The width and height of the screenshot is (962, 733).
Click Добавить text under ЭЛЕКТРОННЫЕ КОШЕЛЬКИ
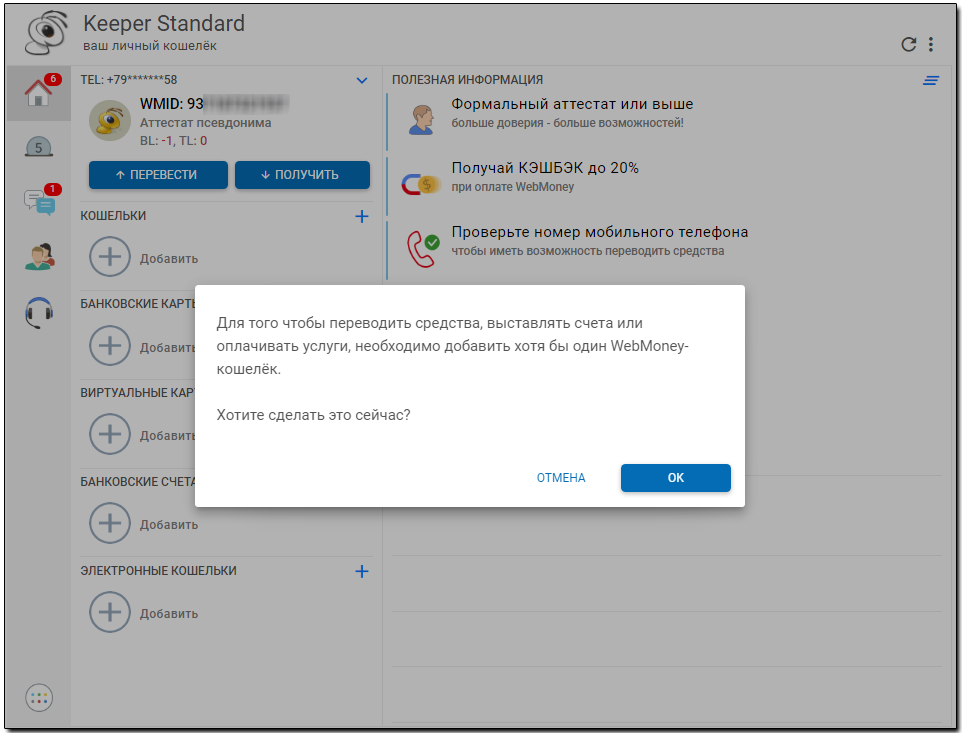[169, 614]
